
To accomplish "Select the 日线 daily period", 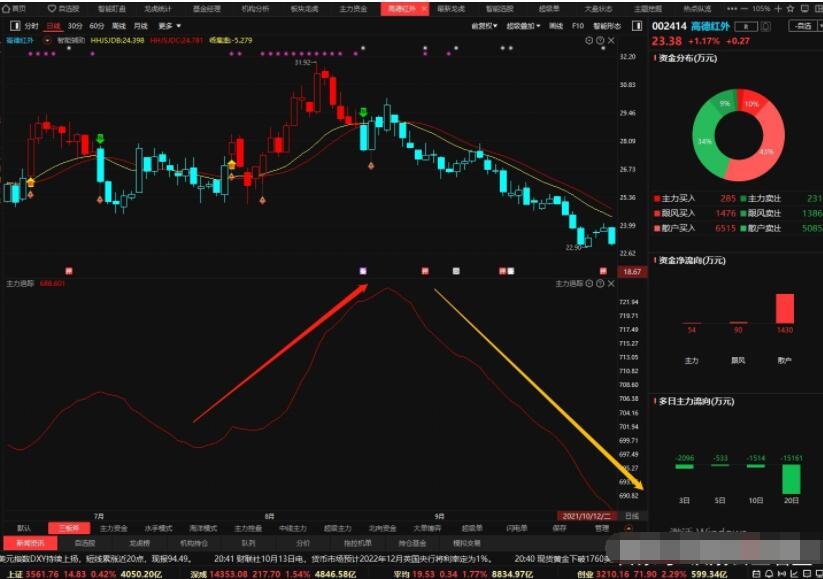I will tap(54, 26).
